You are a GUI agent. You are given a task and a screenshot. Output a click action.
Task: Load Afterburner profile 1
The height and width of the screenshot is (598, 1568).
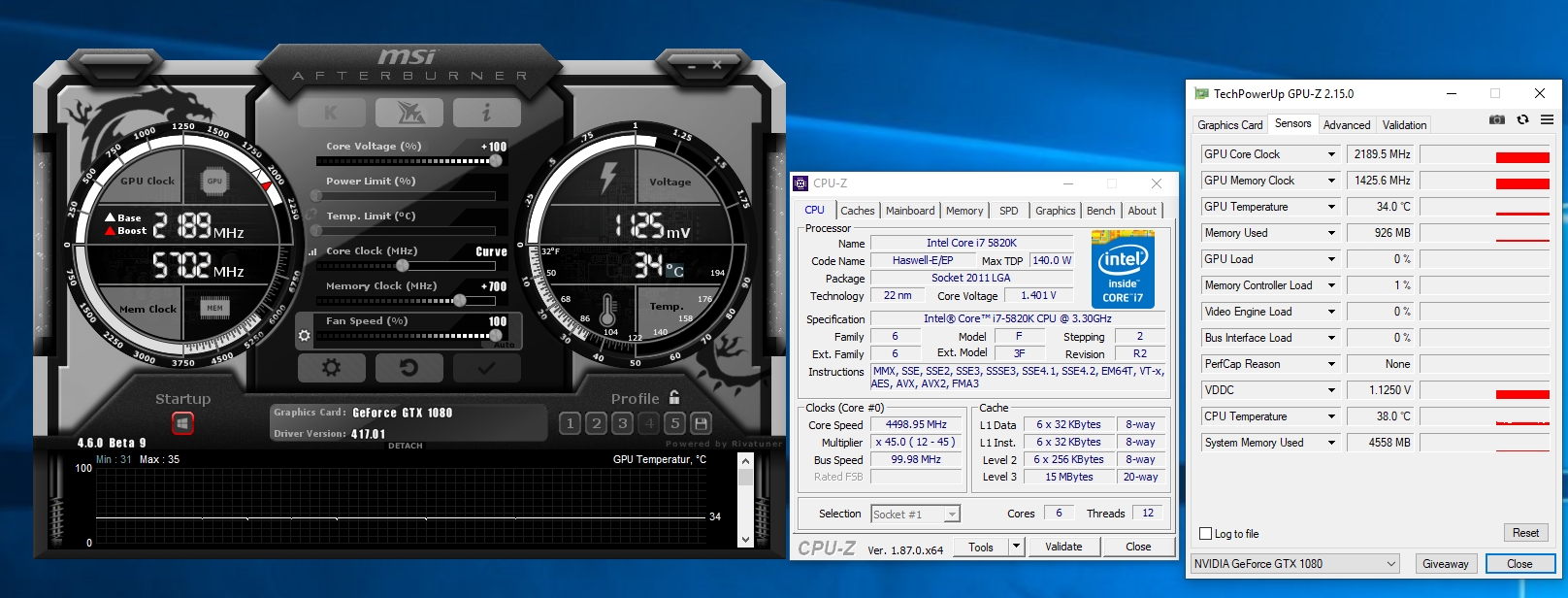571,423
